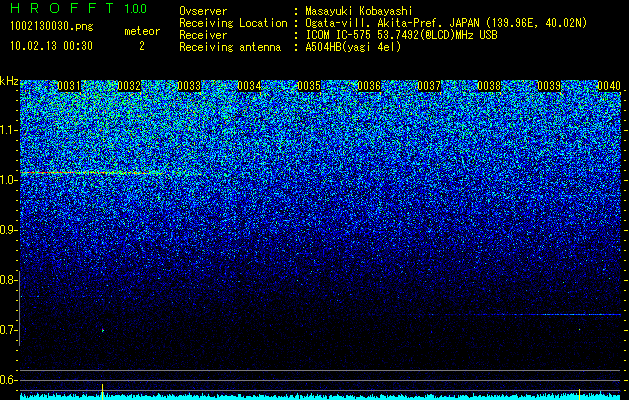The image size is (629, 400).
Task: Select the file name 1002130030.png
Action: point(52,27)
